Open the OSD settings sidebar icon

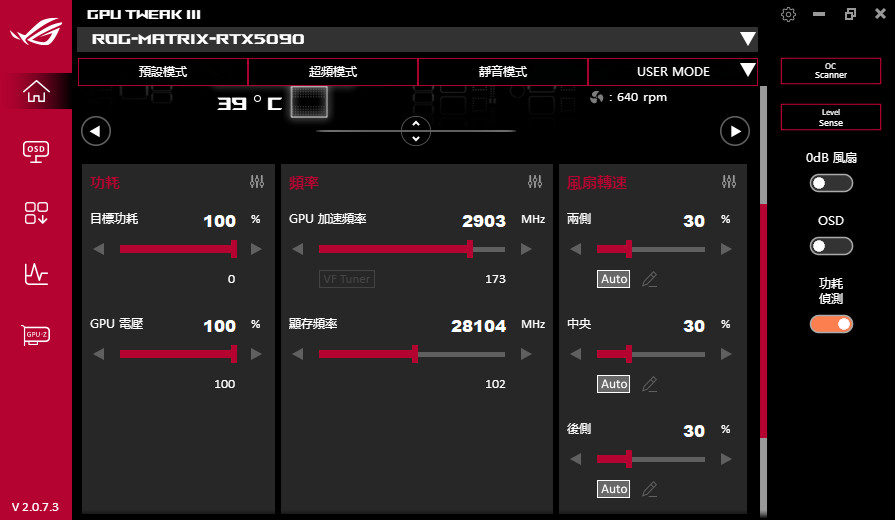click(36, 150)
